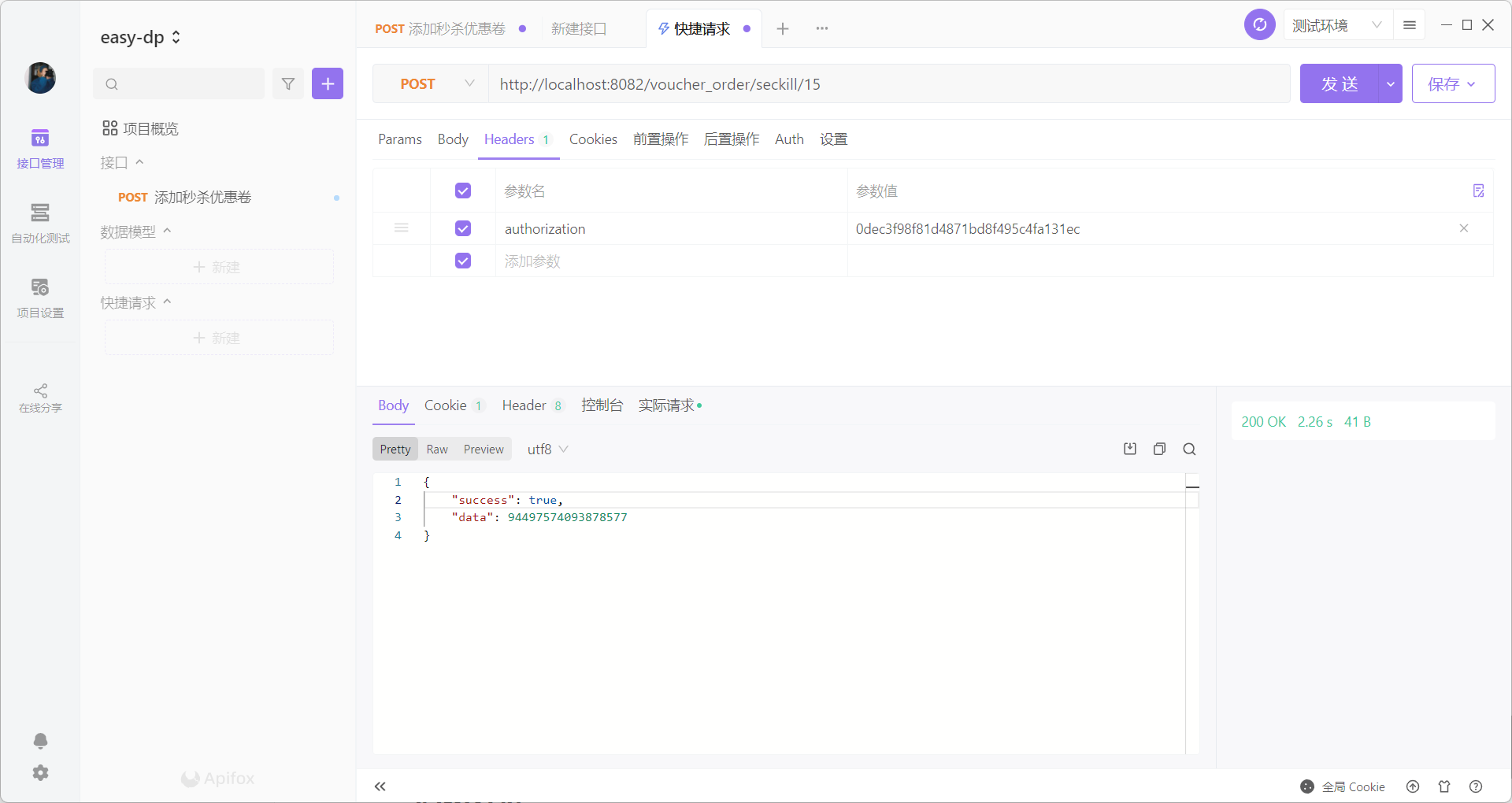Open the online share icon in sidebar
This screenshot has height=803, width=1512.
tap(40, 398)
